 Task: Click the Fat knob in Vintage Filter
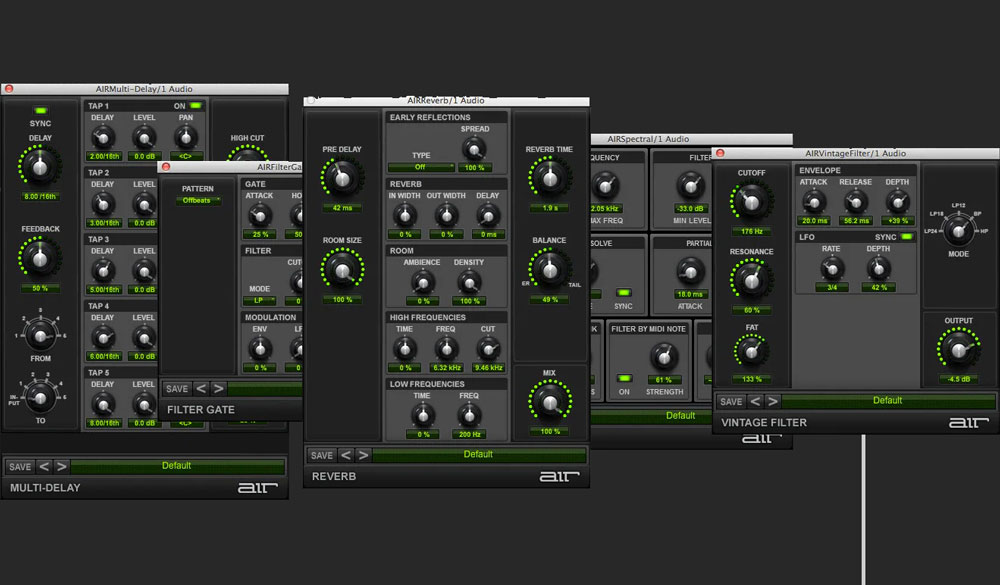coord(751,352)
